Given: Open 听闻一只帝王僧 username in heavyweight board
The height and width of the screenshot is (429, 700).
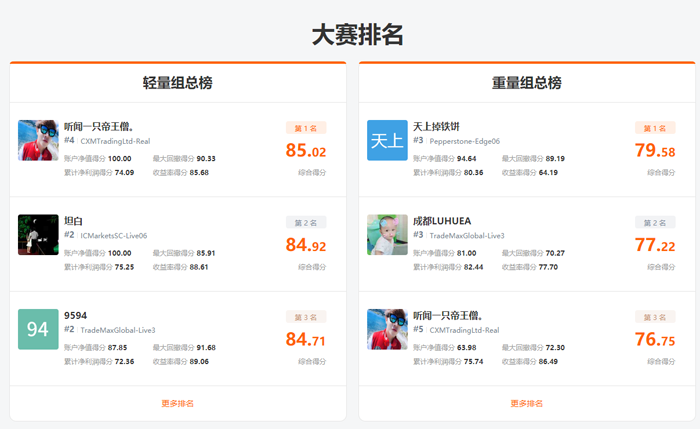Looking at the screenshot, I should point(448,316).
